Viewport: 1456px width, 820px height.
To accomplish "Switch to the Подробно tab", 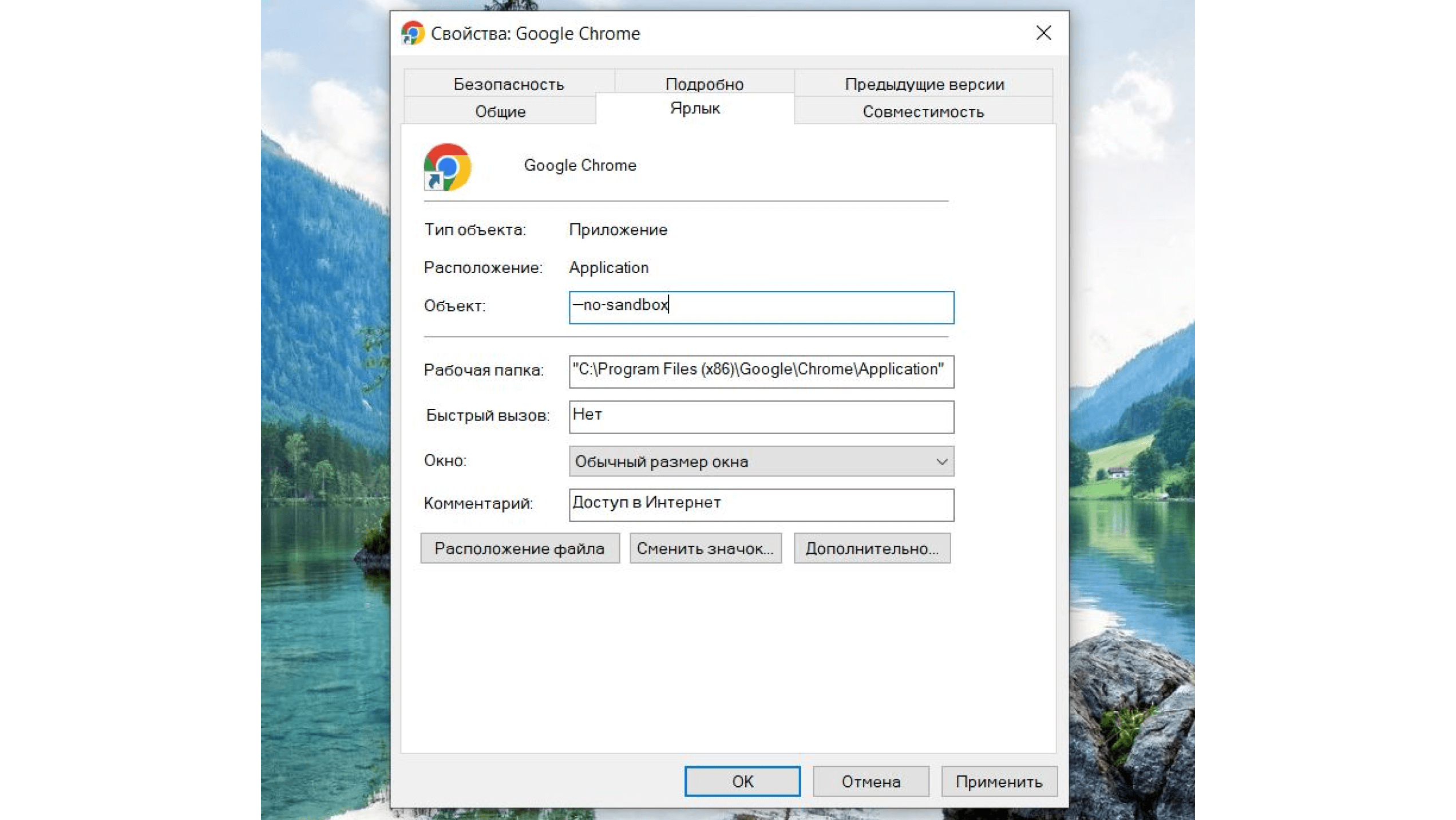I will tap(704, 84).
